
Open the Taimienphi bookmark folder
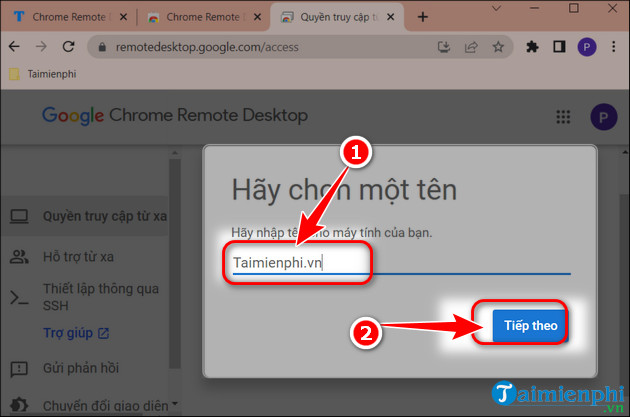point(43,74)
